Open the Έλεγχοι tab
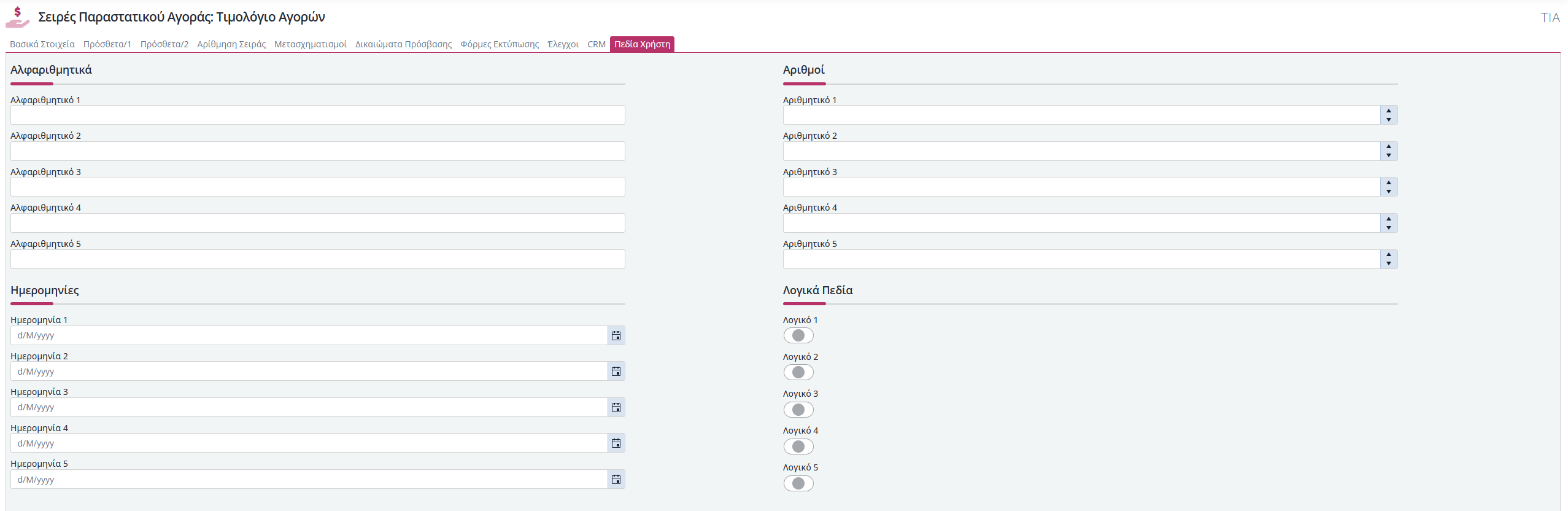This screenshot has width=1568, height=511. (x=563, y=44)
